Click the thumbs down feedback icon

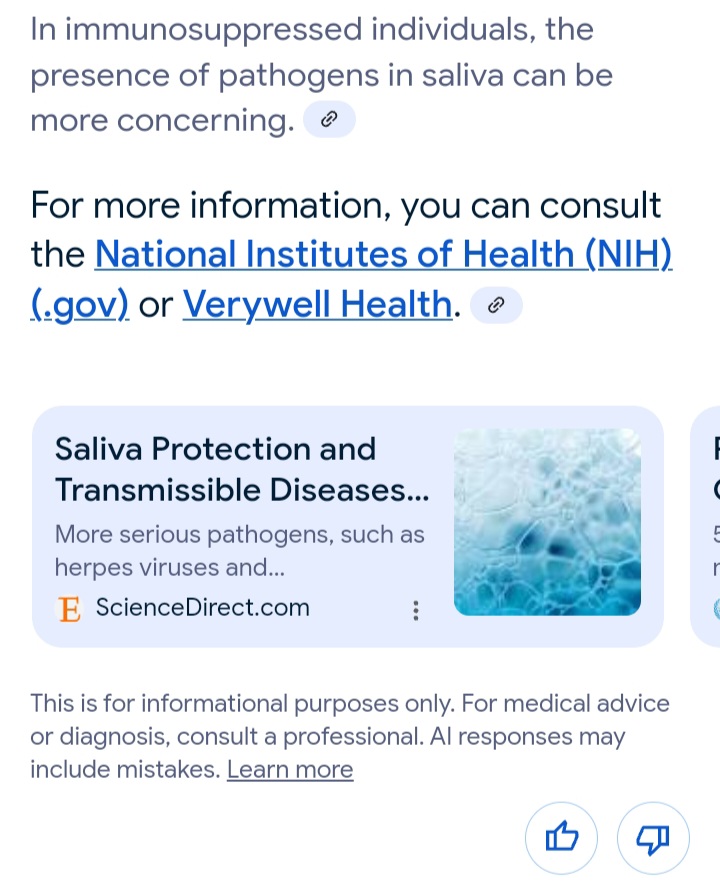(653, 838)
